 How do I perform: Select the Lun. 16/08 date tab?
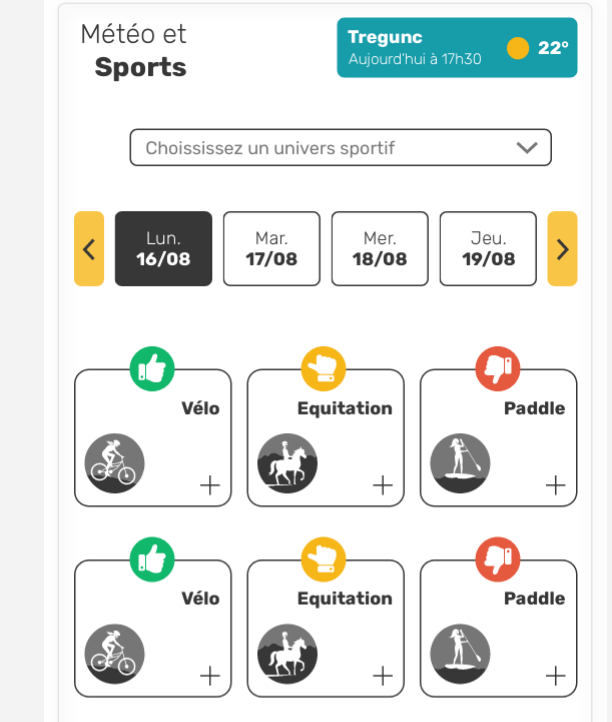(163, 249)
